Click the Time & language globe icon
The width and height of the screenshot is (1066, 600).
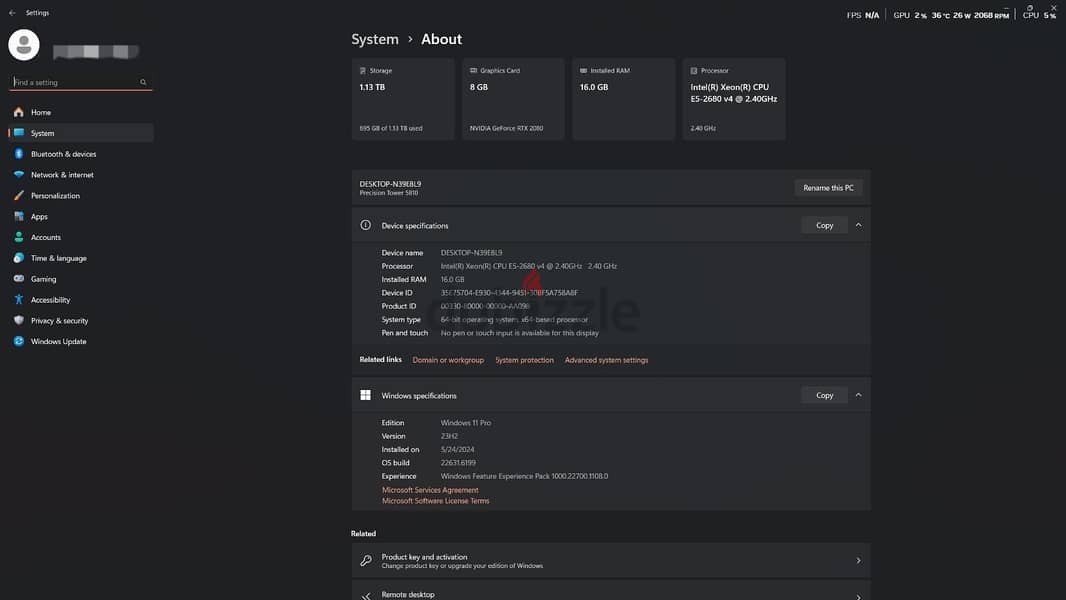point(19,258)
